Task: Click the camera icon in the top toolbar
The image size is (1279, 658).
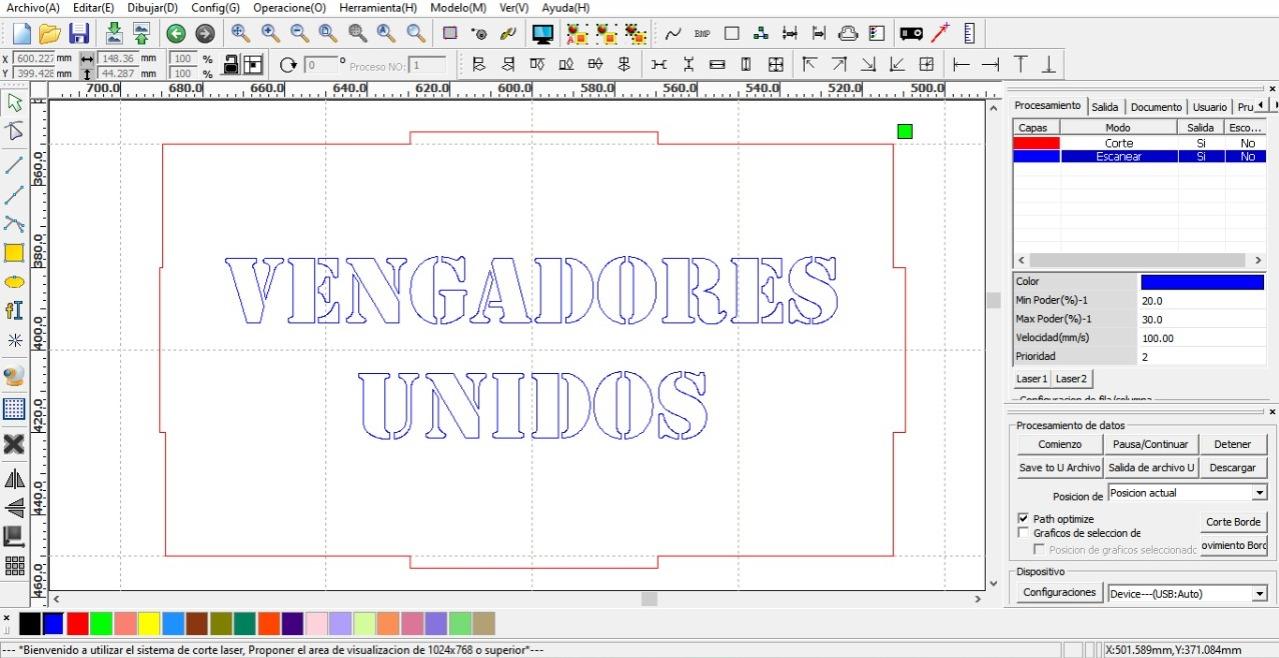Action: (911, 34)
